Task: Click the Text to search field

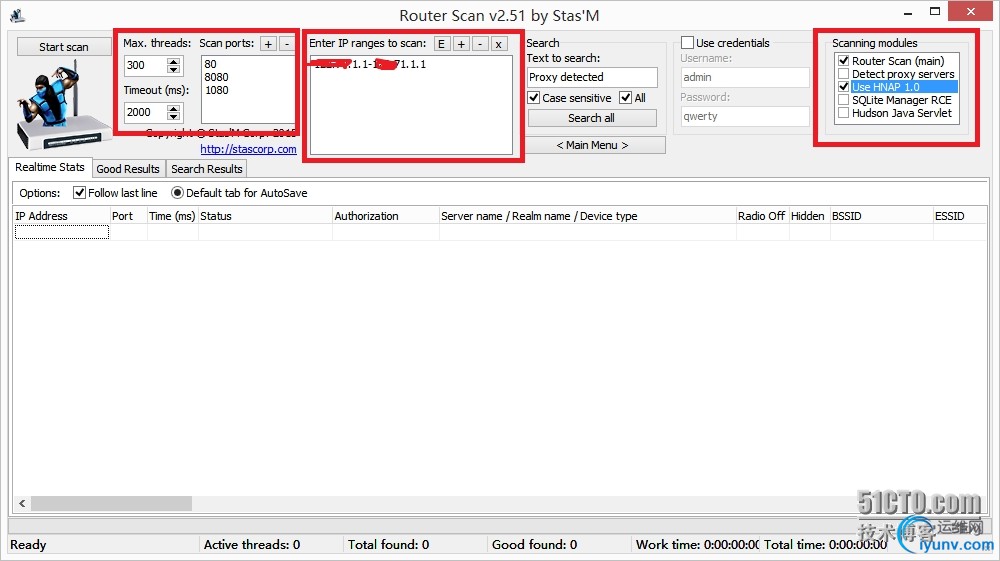Action: pos(592,77)
